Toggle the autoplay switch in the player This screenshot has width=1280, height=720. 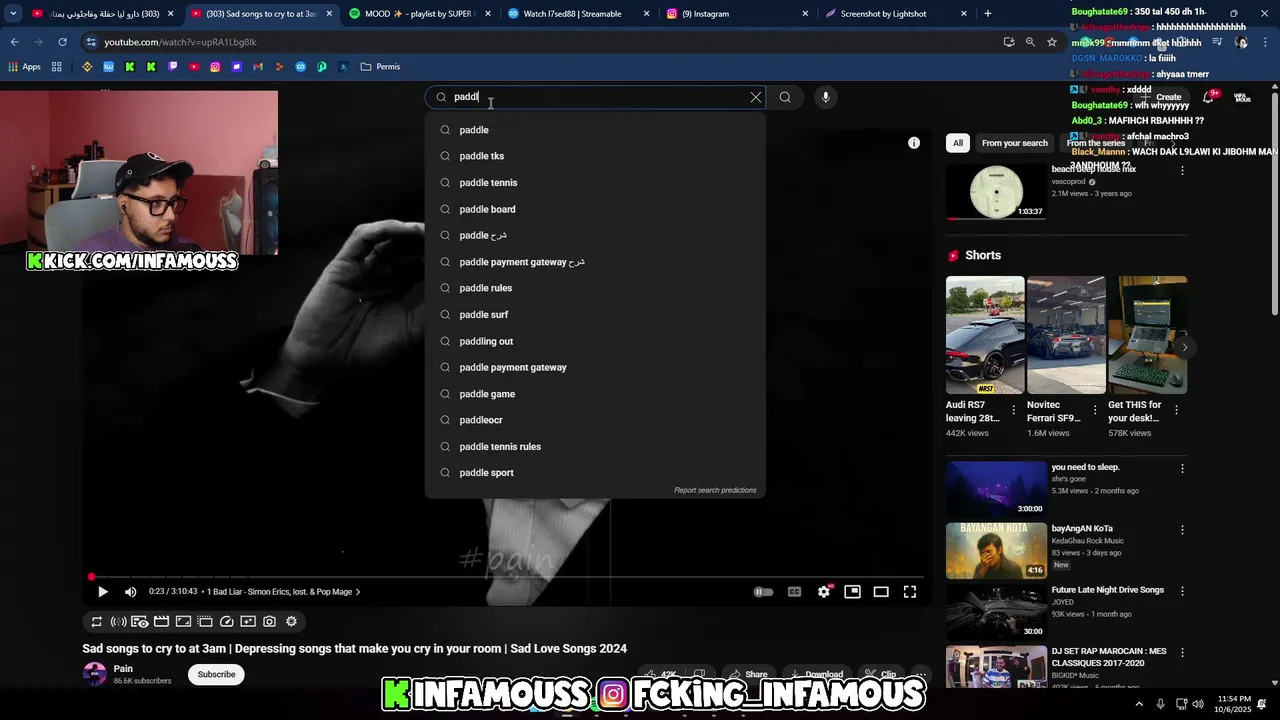763,592
